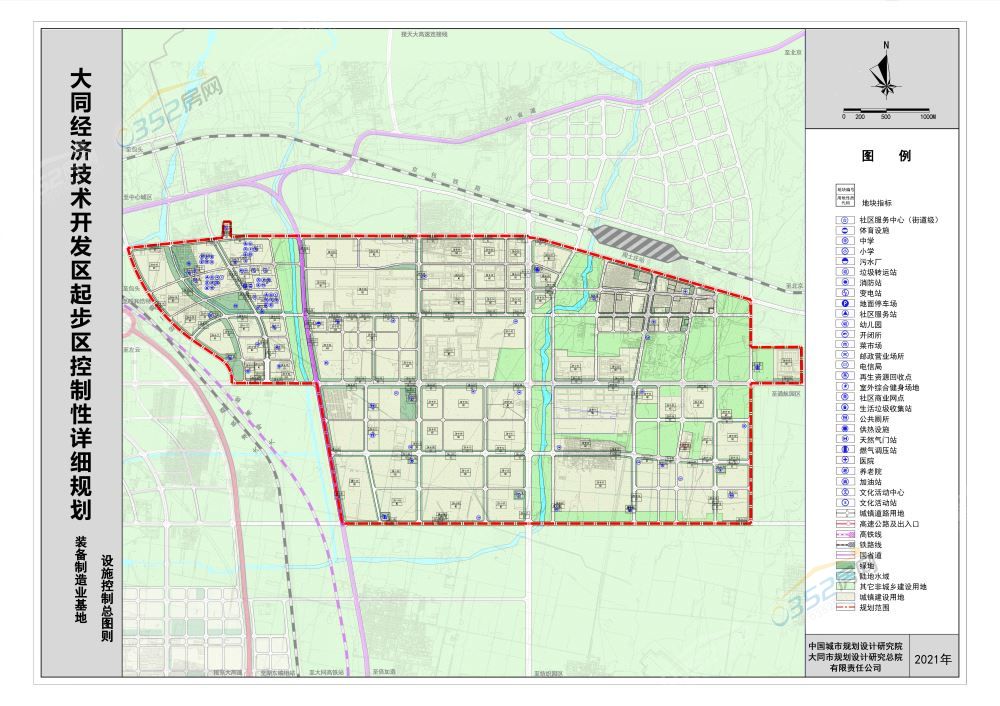1000x706 pixels.
Task: Select the 规划范围 red dashed line sample
Action: 844,607
